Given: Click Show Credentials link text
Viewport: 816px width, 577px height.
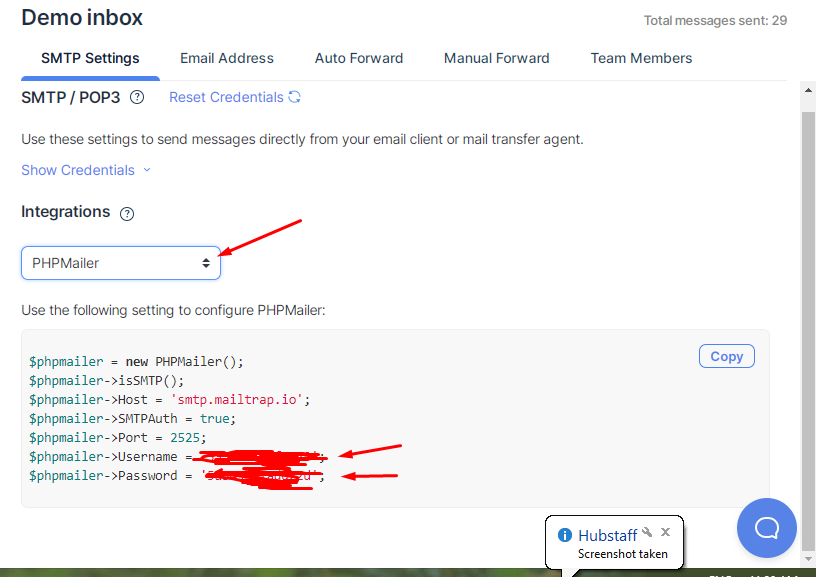Looking at the screenshot, I should point(77,170).
